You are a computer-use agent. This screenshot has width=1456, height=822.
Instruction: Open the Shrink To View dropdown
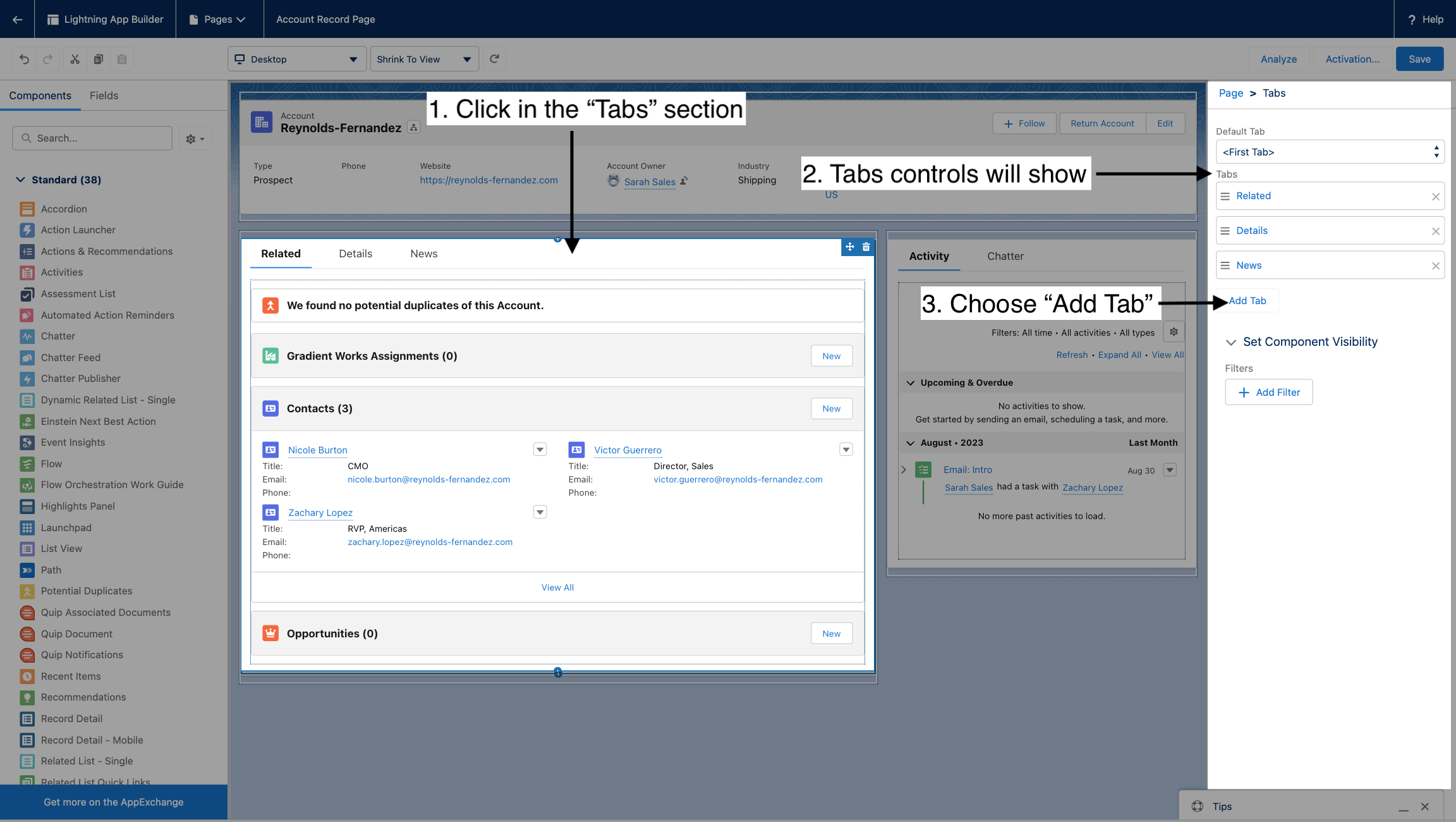tap(424, 59)
